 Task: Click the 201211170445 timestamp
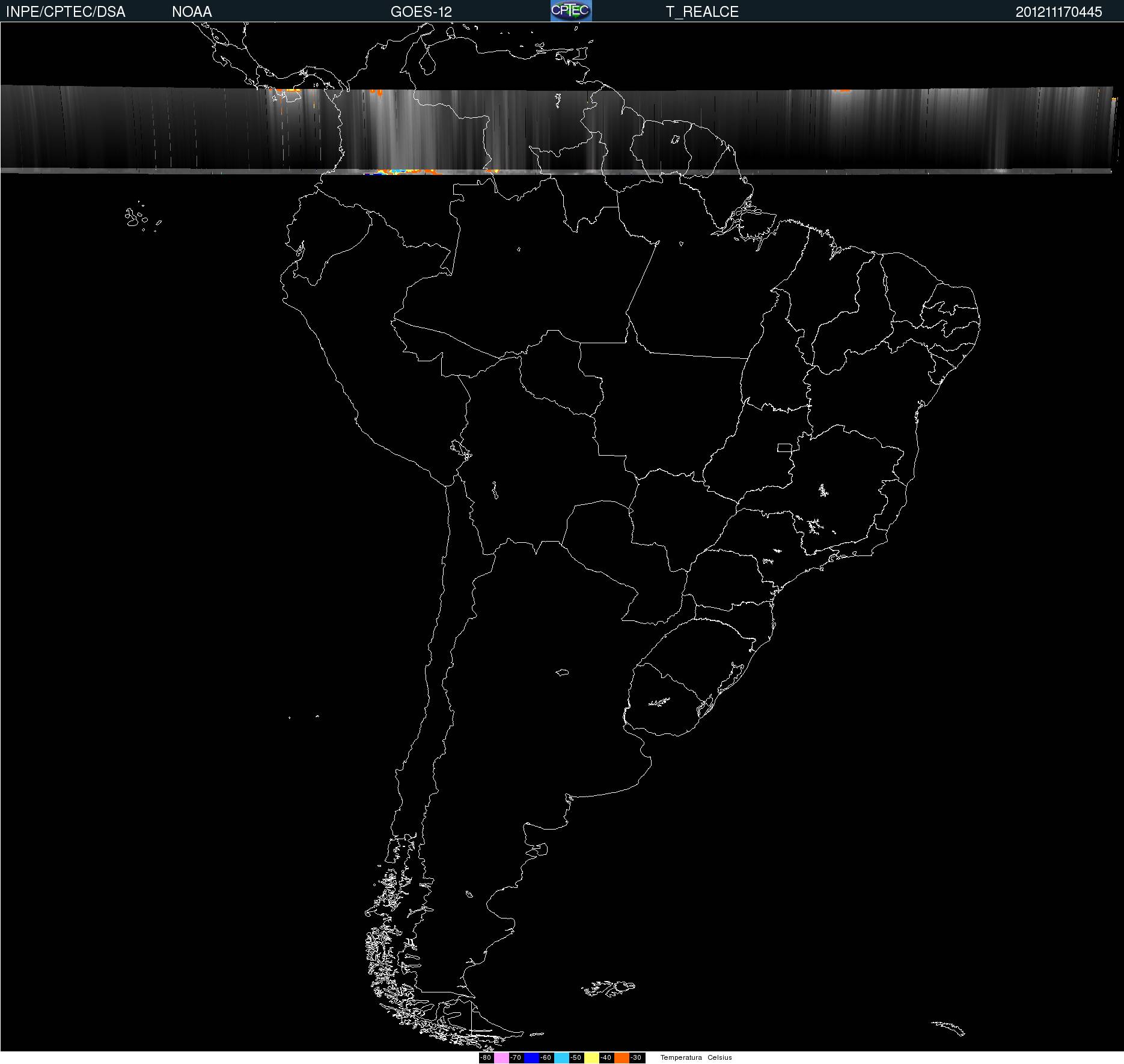point(1059,12)
